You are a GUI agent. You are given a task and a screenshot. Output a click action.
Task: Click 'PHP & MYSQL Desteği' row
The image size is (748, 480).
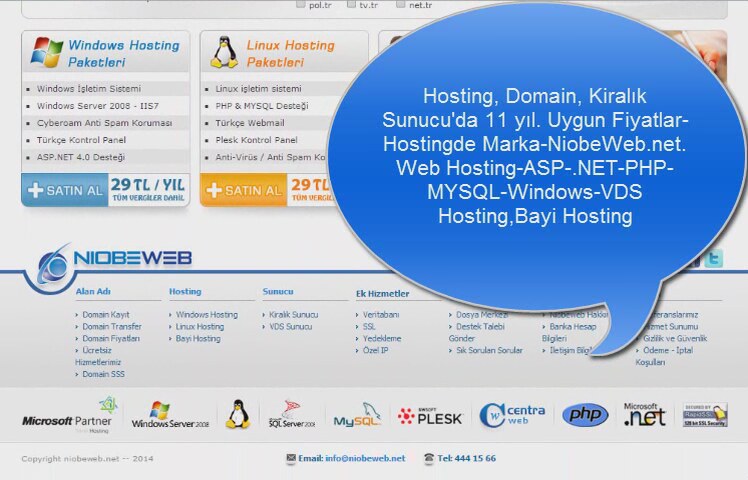tap(272, 106)
